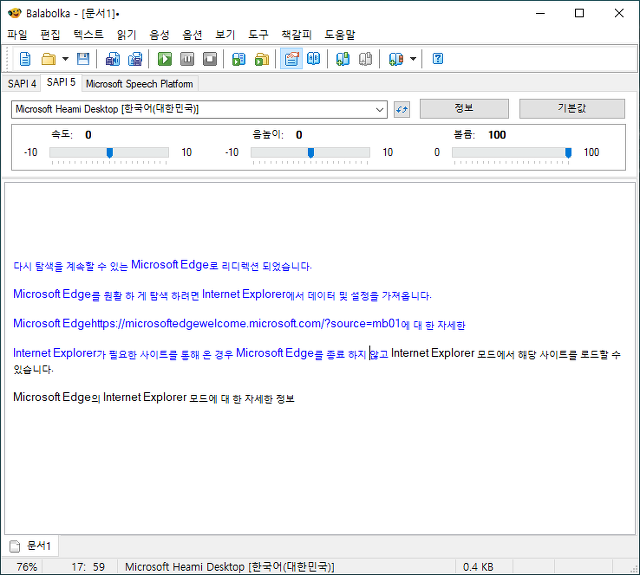Viewport: 640px width, 575px height.
Task: Switch to Microsoft Speech Platform tab
Action: pos(140,84)
